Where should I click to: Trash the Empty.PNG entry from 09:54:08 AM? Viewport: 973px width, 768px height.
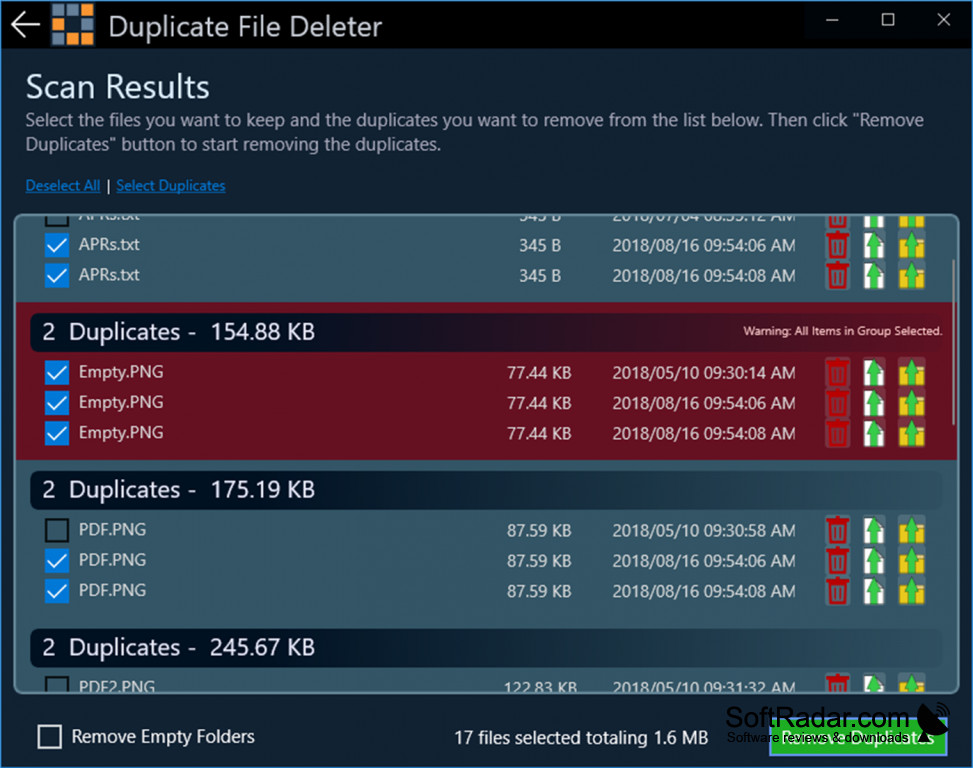click(x=837, y=434)
